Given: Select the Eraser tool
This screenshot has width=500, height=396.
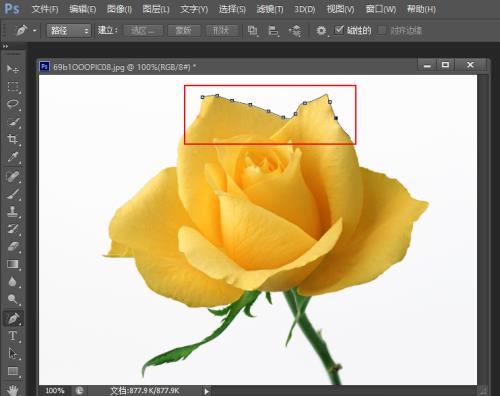Looking at the screenshot, I should pos(13,247).
